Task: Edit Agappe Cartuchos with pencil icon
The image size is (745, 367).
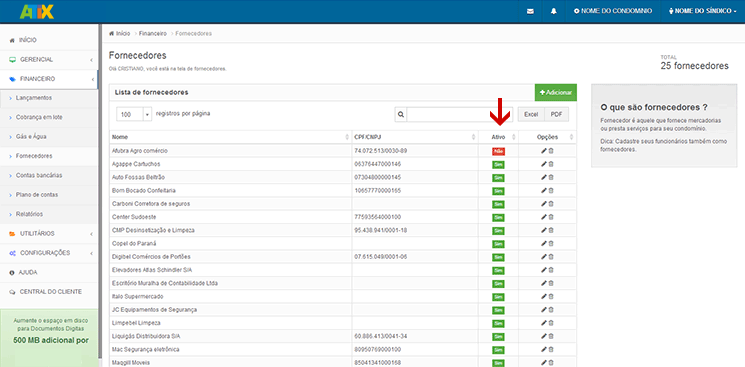Action: [x=544, y=164]
